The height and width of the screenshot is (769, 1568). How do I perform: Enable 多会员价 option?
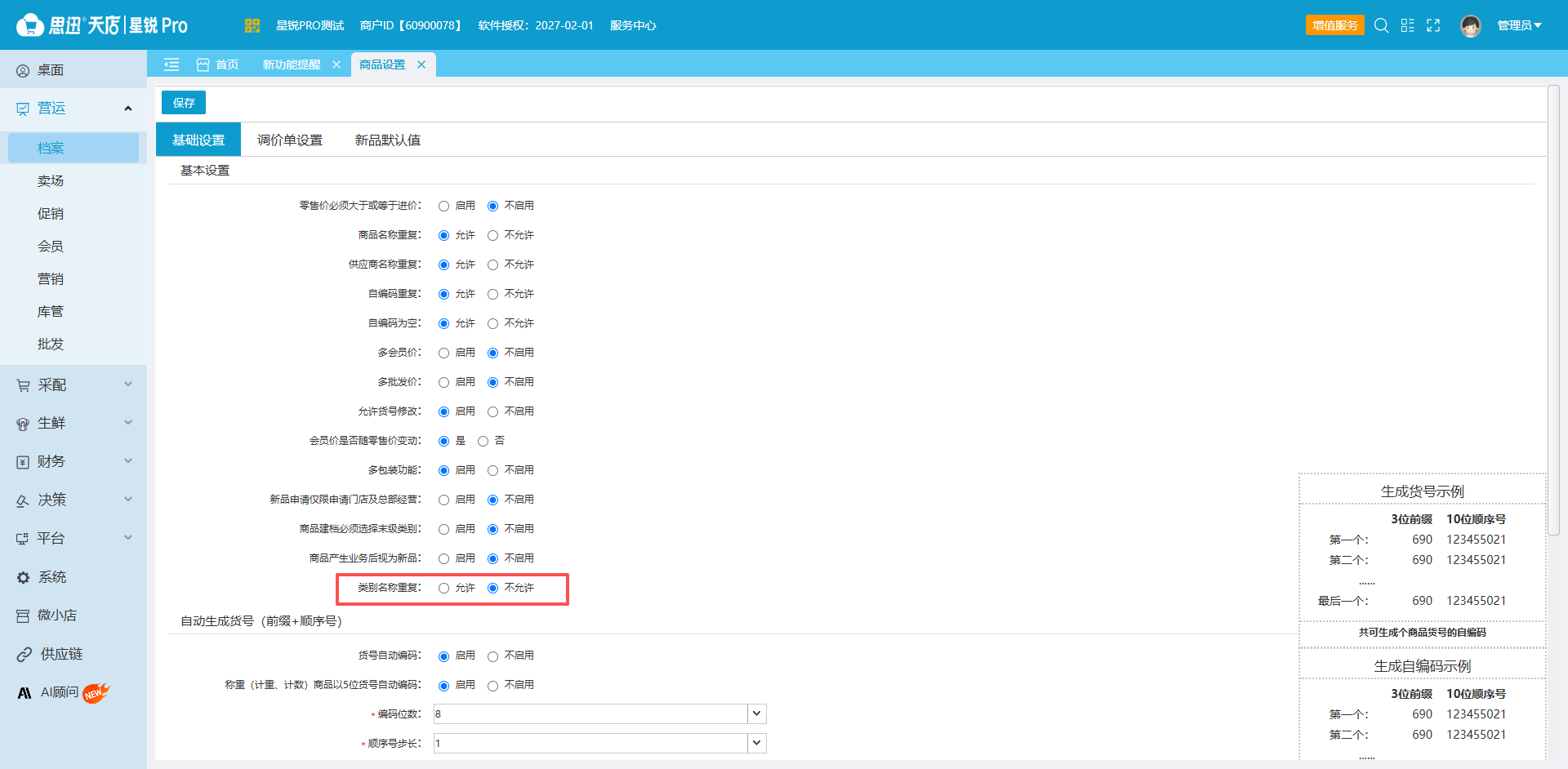443,353
